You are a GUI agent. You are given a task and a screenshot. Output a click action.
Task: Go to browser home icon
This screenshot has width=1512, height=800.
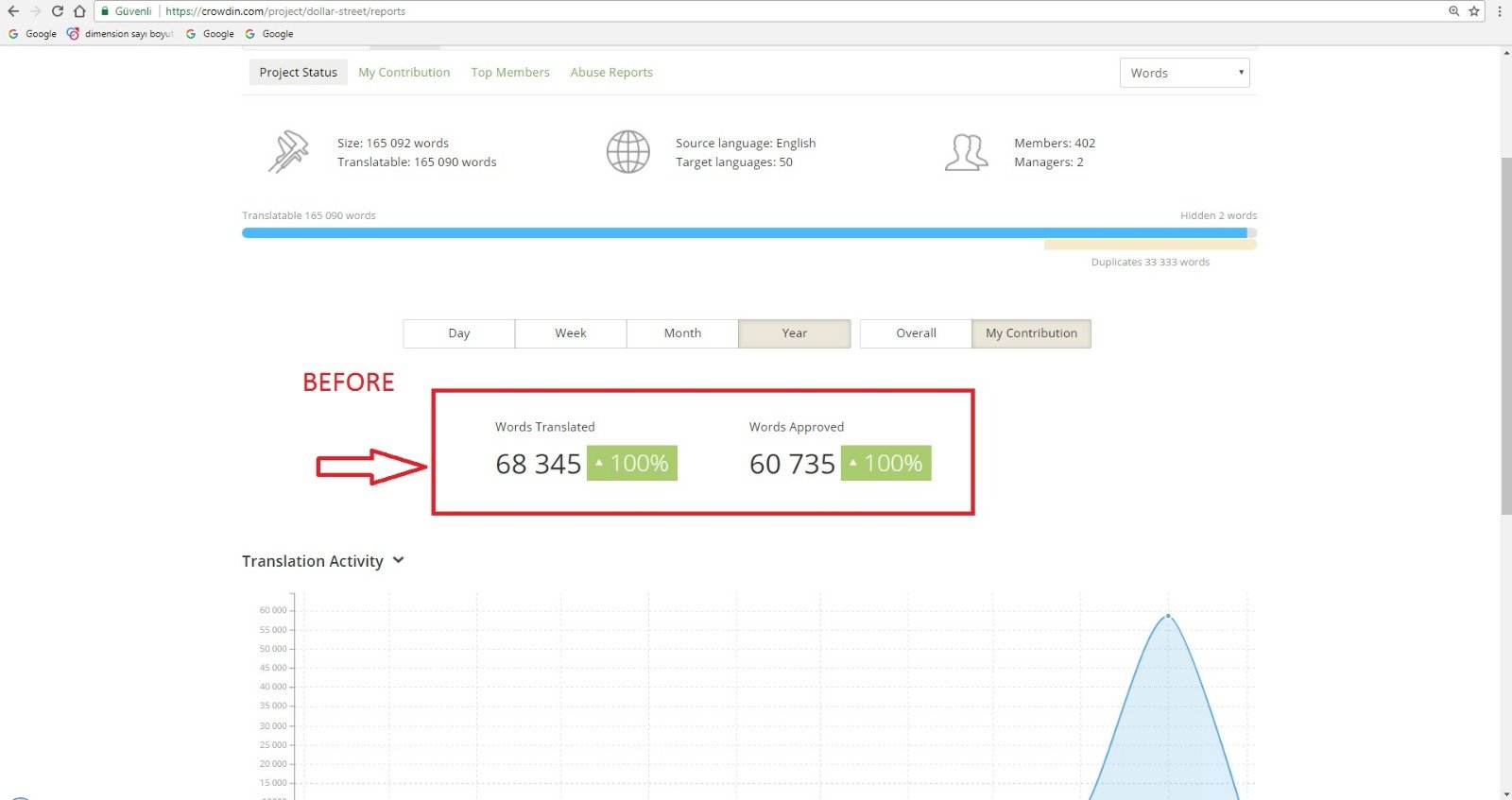[x=79, y=11]
